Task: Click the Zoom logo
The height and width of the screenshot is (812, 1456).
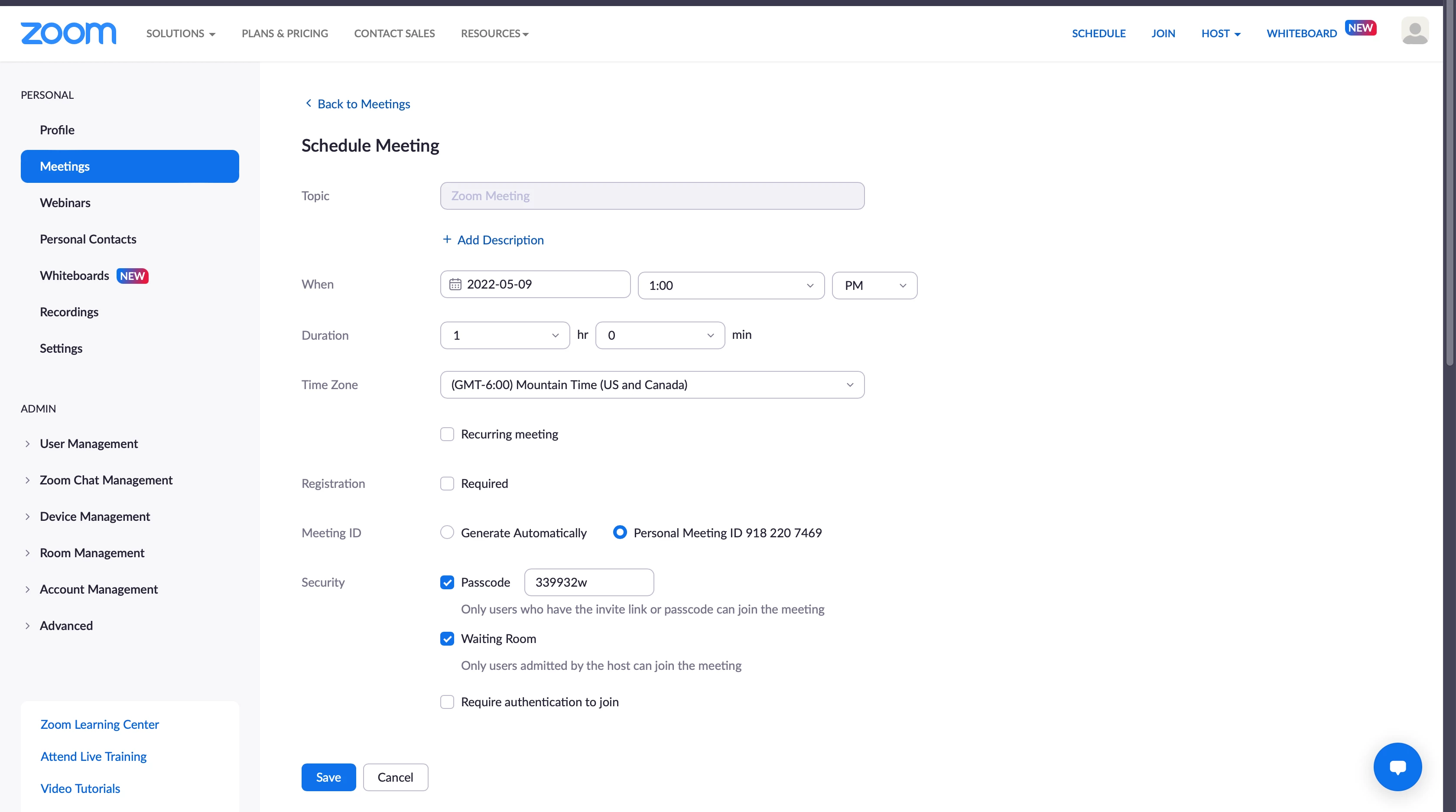Action: click(x=68, y=33)
